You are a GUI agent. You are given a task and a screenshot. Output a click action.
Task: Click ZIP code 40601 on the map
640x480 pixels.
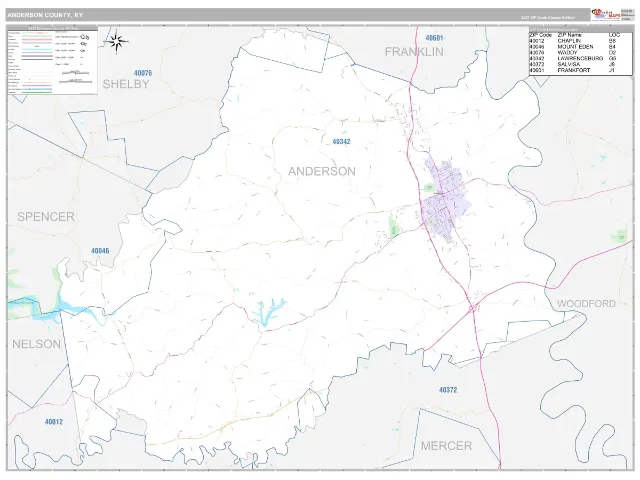(x=434, y=38)
